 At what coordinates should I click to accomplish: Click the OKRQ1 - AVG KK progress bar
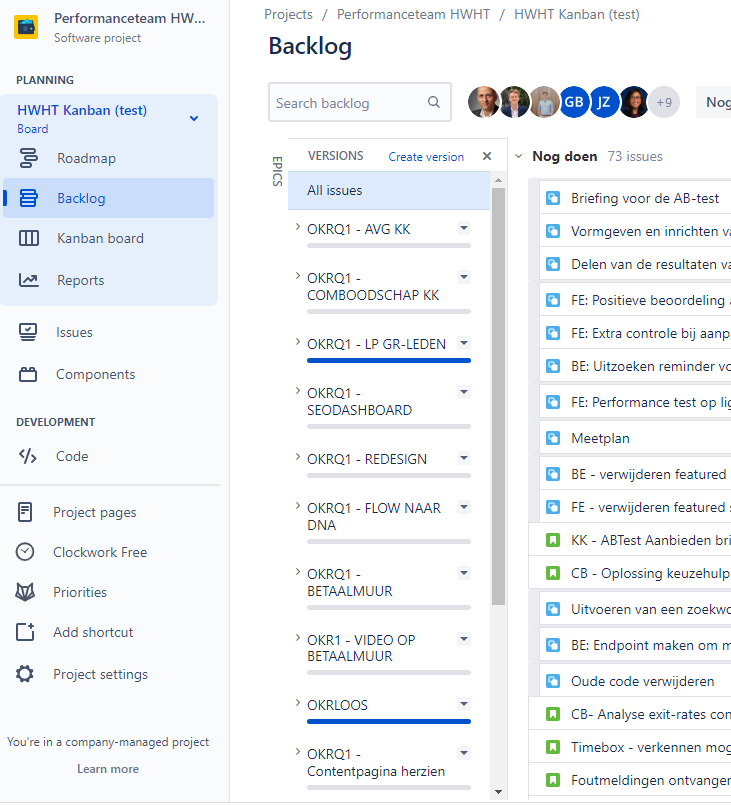(389, 245)
